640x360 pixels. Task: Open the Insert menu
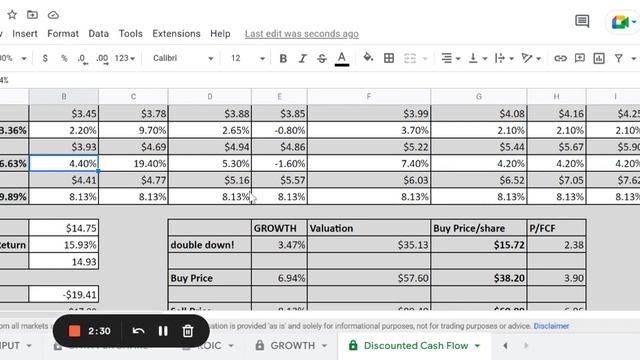(25, 34)
